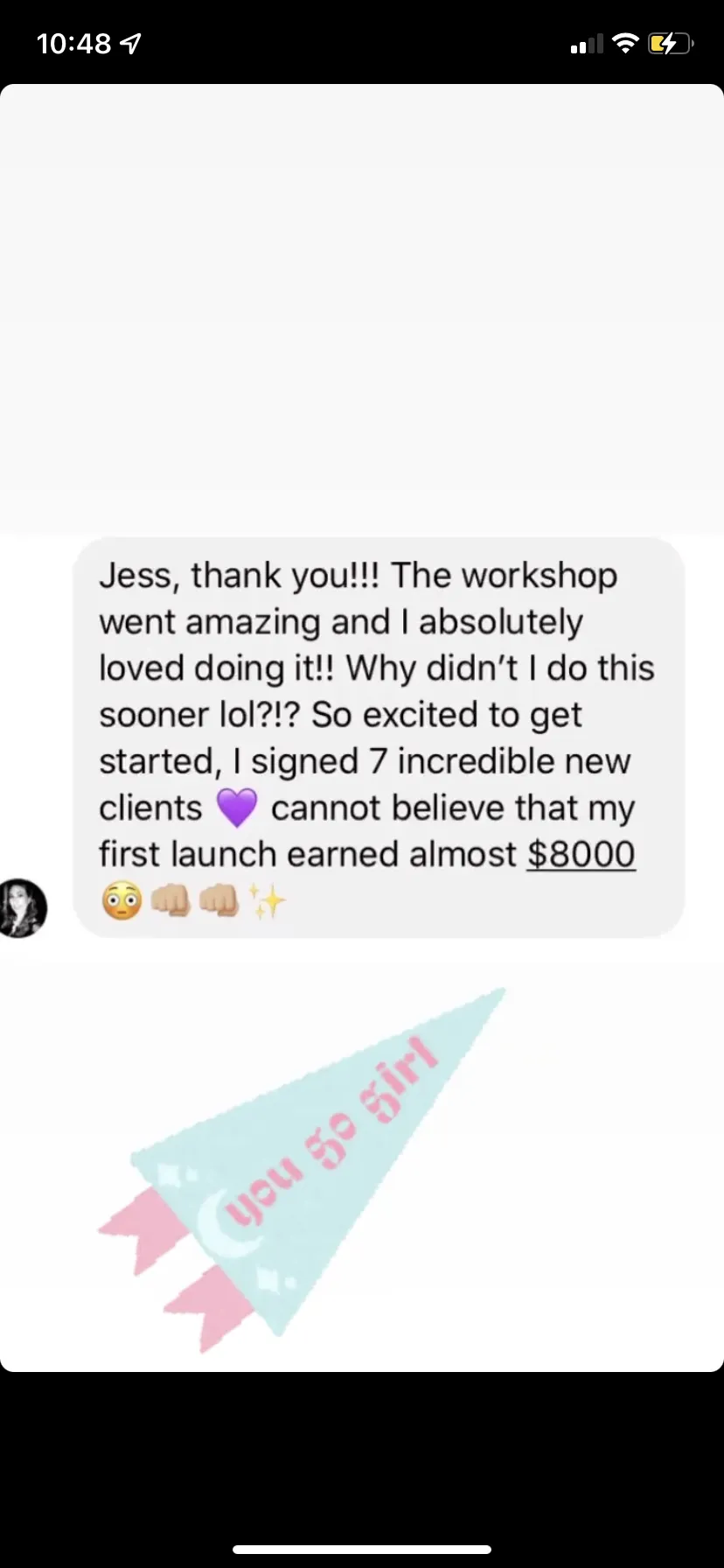
Task: Tap the purple heart emoji
Action: click(237, 807)
